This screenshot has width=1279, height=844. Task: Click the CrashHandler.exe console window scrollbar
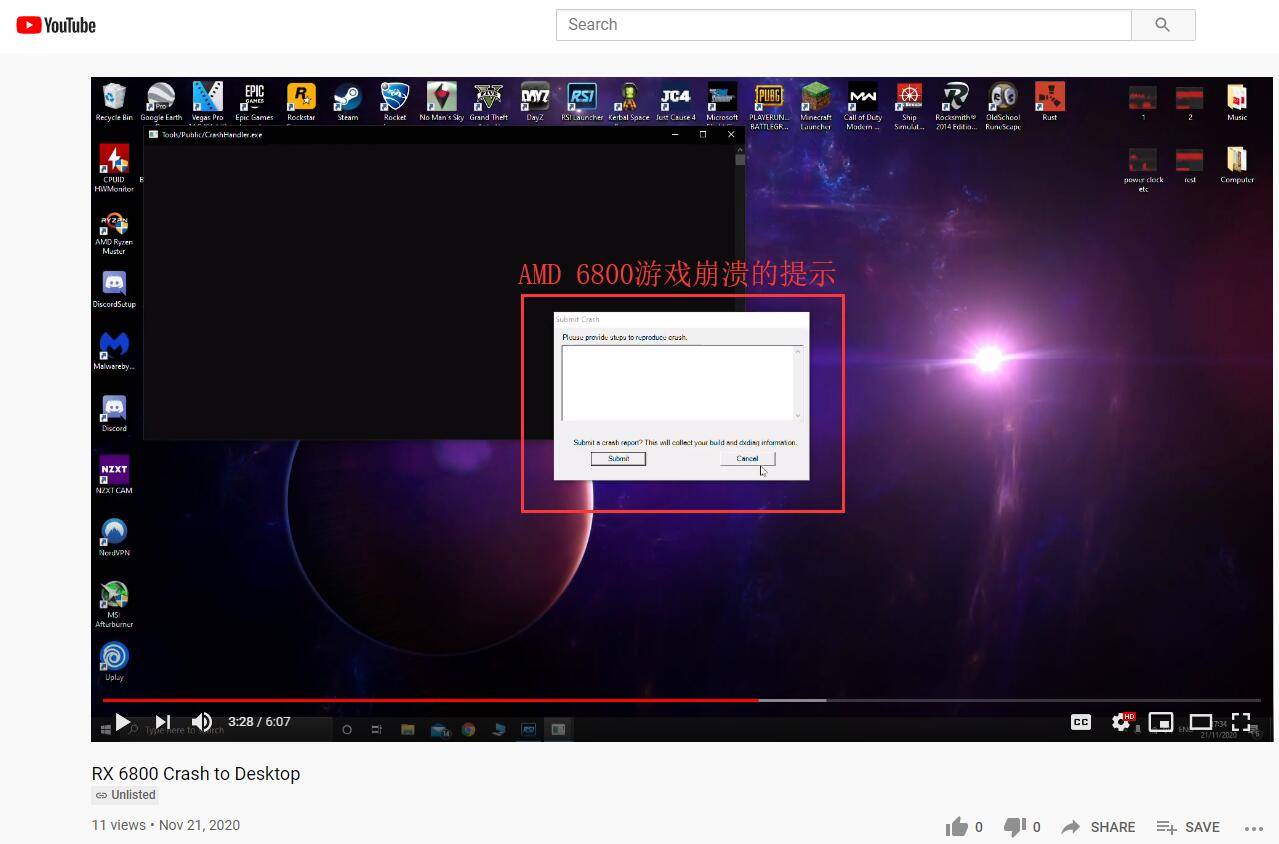click(740, 290)
